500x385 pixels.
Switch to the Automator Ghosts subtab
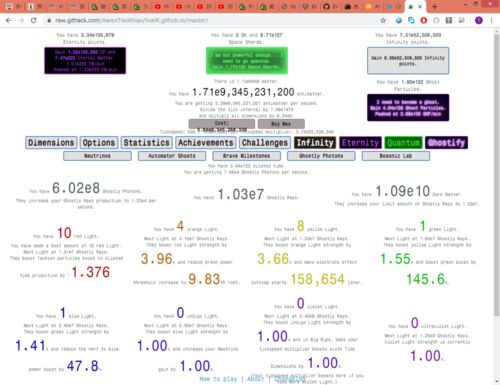172,156
